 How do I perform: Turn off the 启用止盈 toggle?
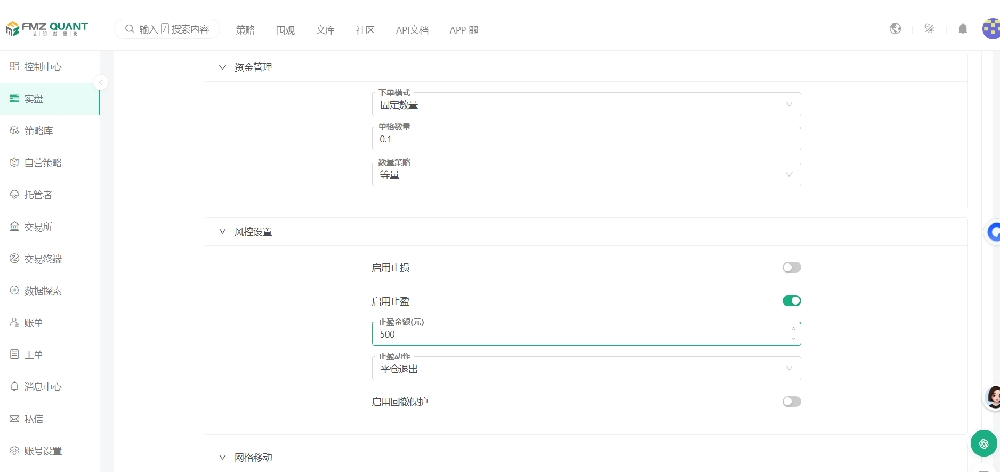tap(791, 300)
